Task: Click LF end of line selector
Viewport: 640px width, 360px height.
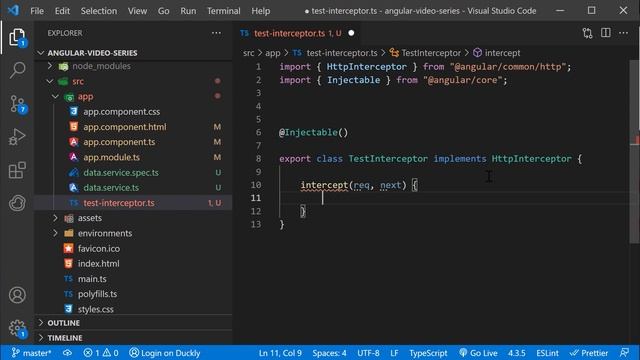Action: click(394, 353)
